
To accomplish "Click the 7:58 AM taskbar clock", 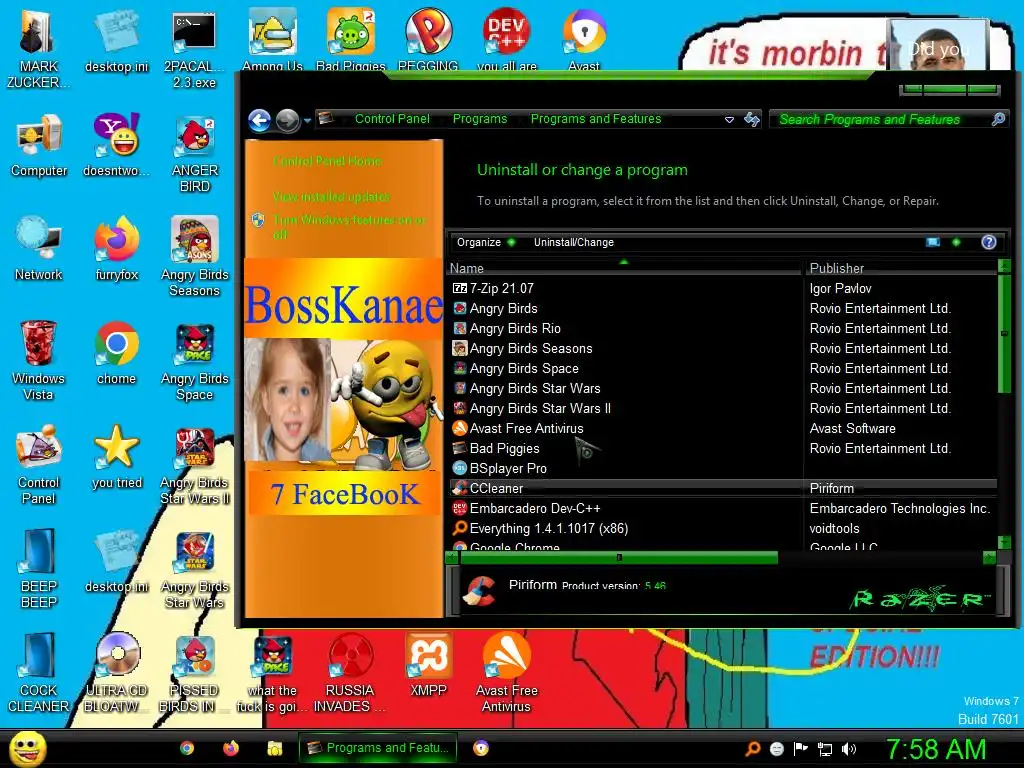I will 935,750.
